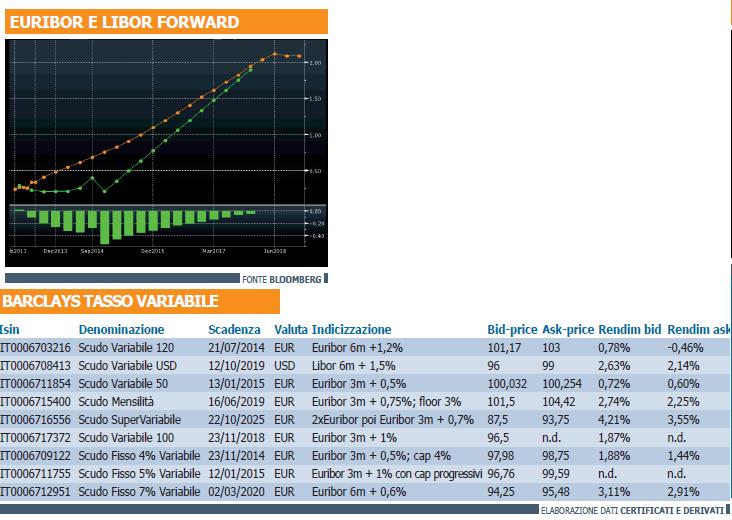Click the Rendim bid column header
Viewport: 732px width, 520px height.
click(630, 330)
